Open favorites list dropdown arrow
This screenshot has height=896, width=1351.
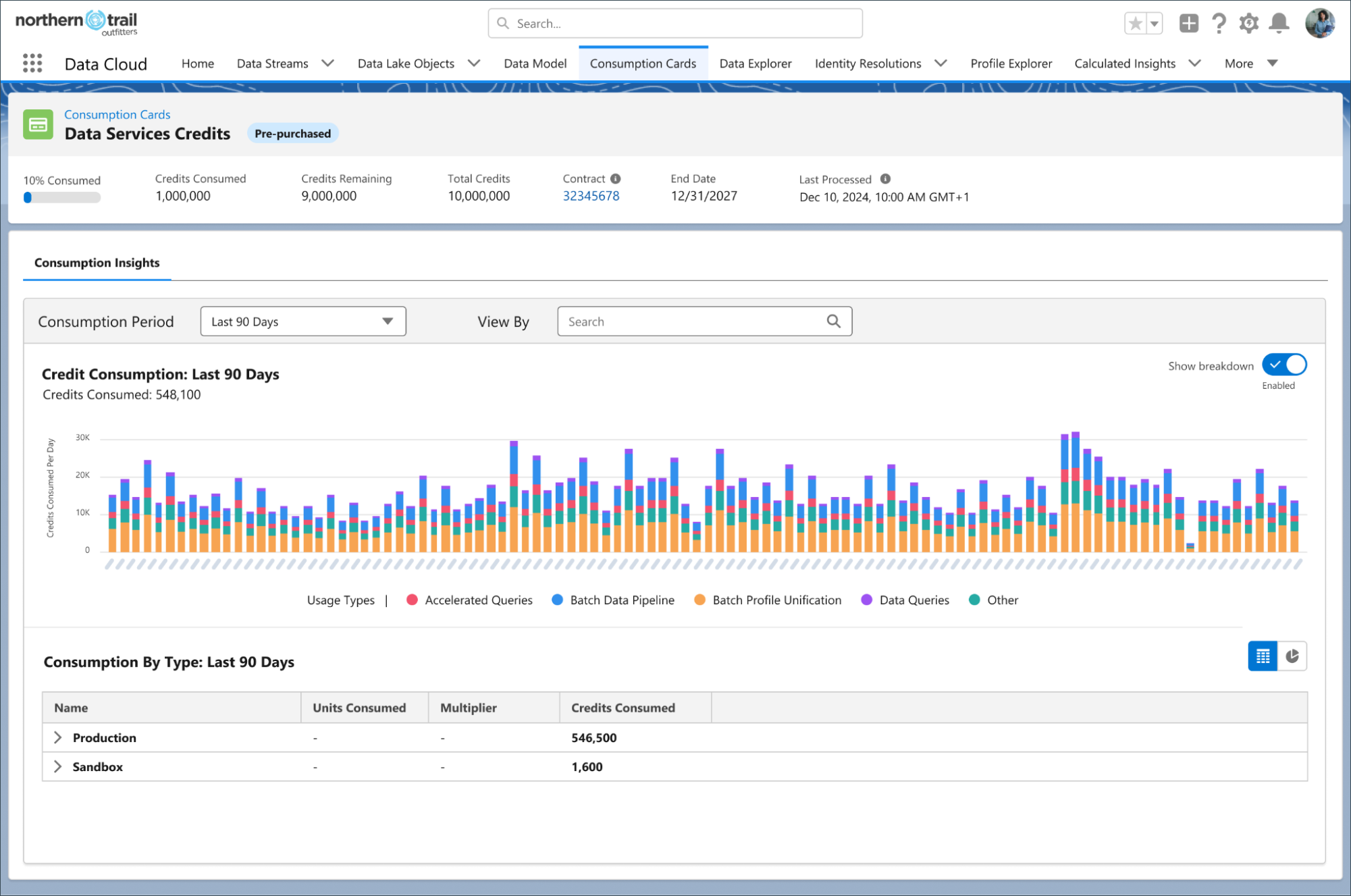coord(1155,24)
